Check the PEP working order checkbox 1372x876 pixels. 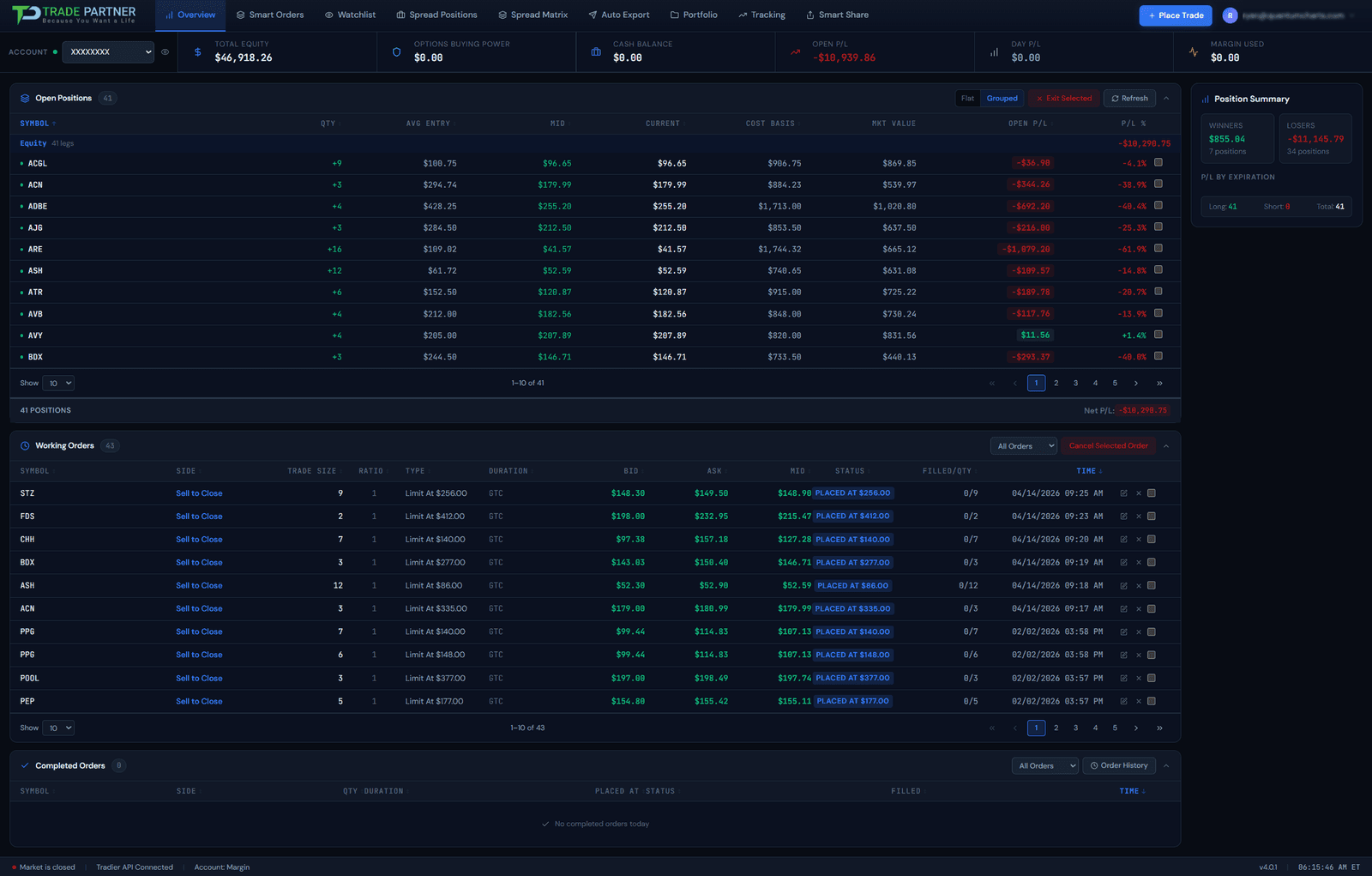1152,701
